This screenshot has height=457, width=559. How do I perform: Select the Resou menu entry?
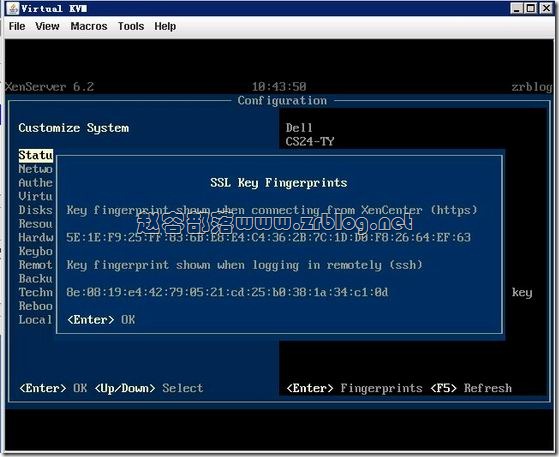(36, 224)
